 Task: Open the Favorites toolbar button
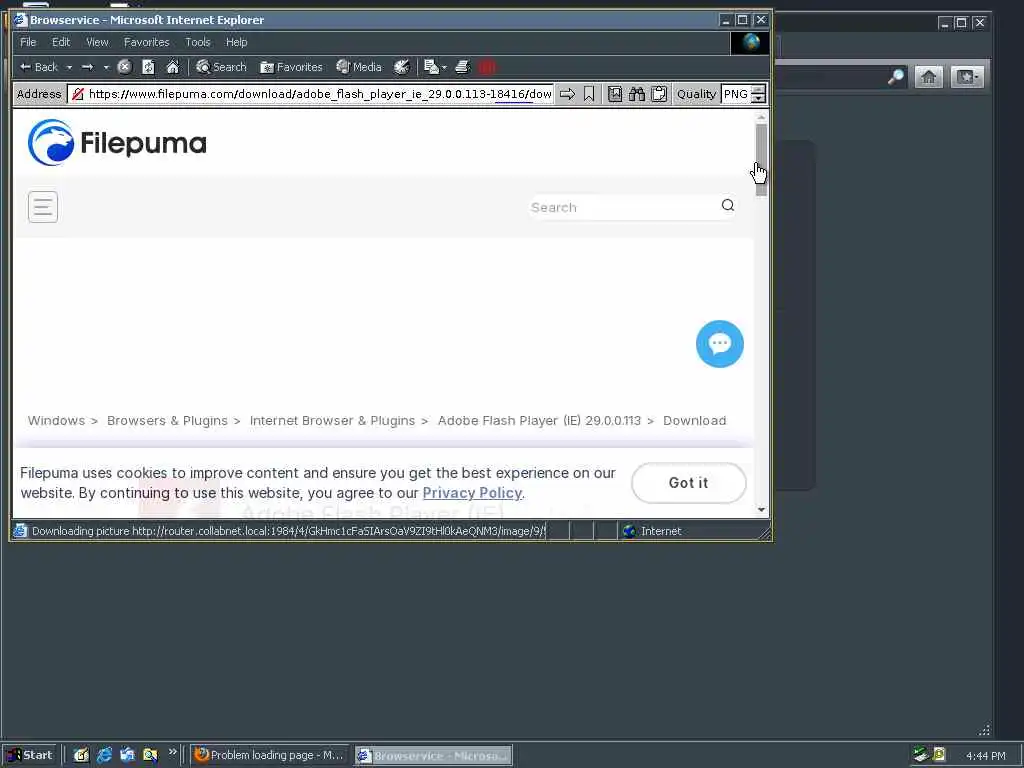point(291,67)
